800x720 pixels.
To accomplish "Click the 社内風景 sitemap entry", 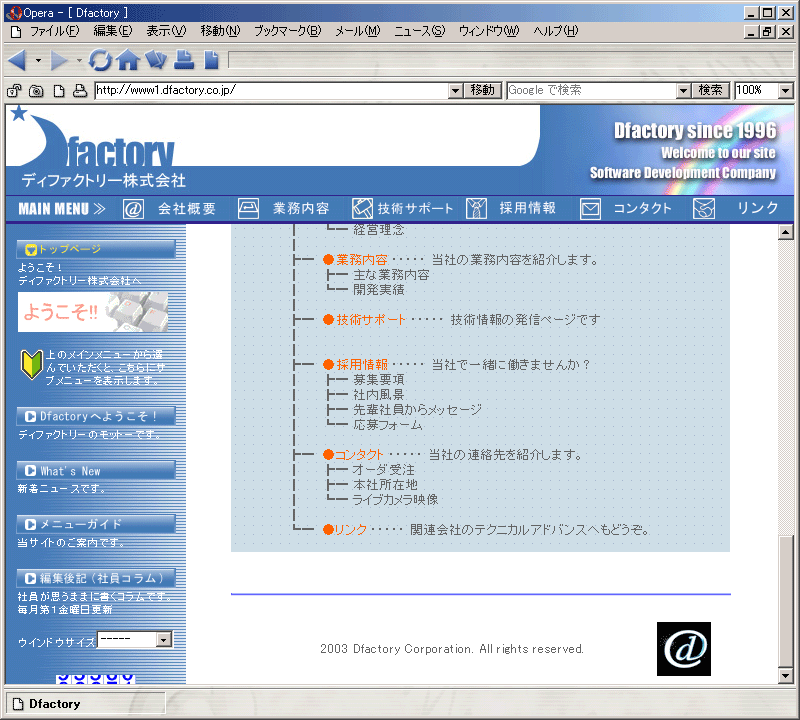I will (x=379, y=395).
